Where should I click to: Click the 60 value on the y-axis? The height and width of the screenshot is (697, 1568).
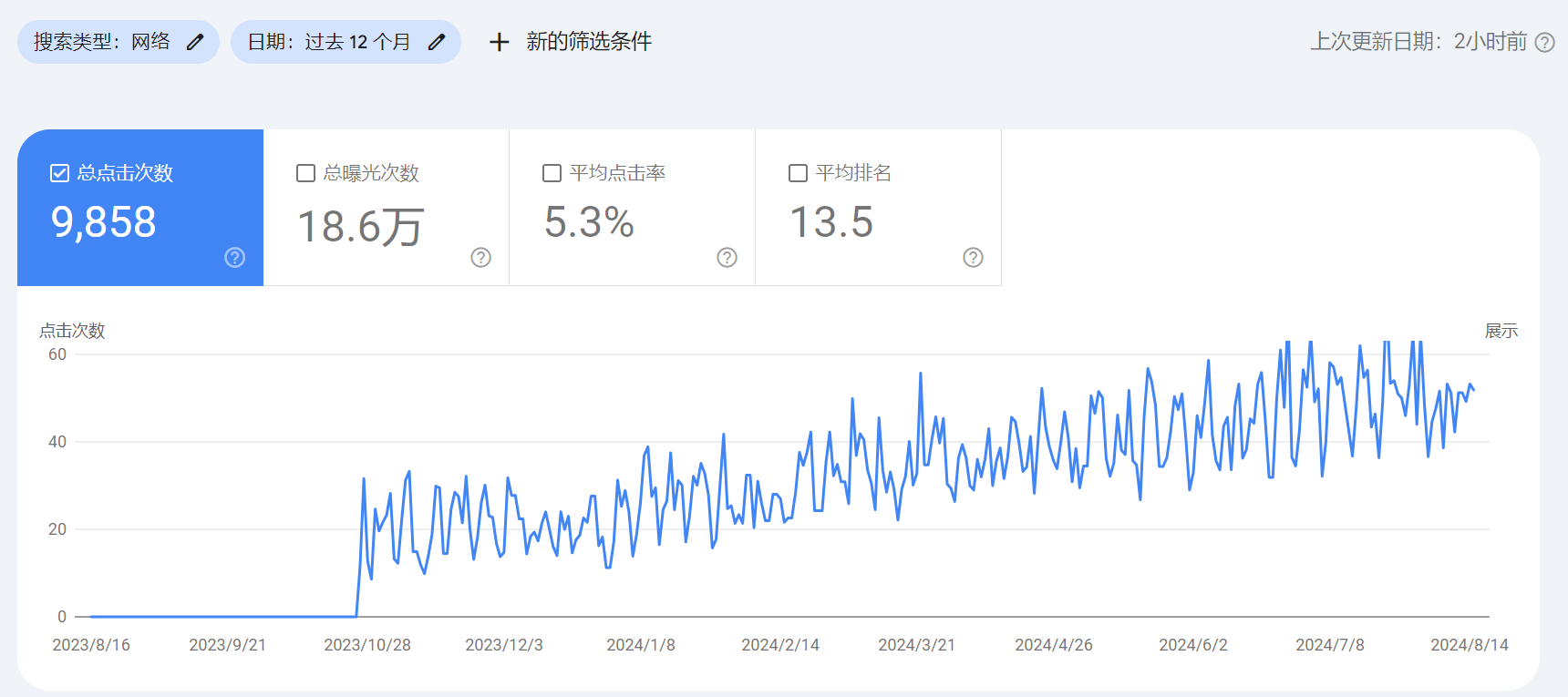(x=57, y=354)
